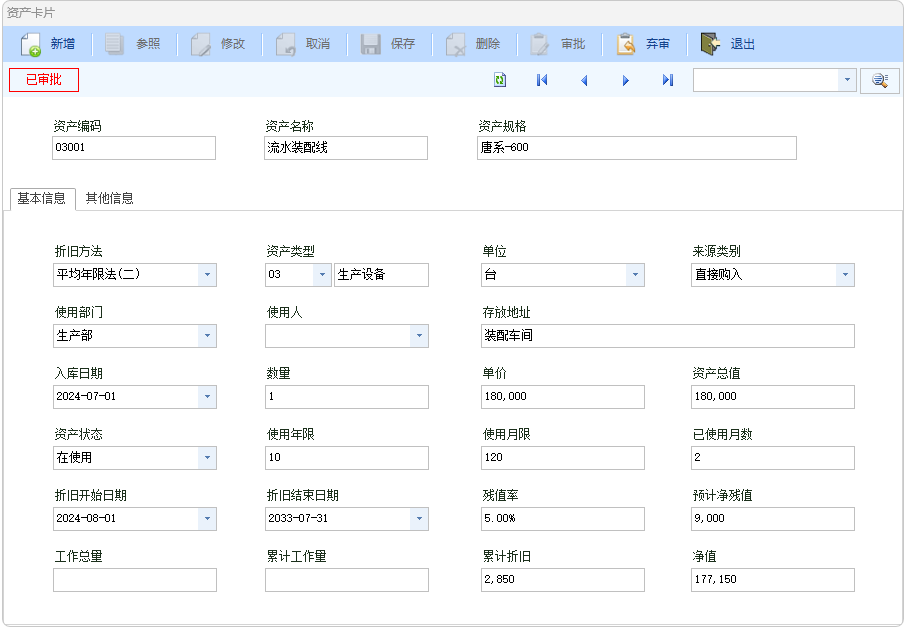The image size is (906, 629).
Task: Click the 数量 quantity field
Action: pos(347,397)
